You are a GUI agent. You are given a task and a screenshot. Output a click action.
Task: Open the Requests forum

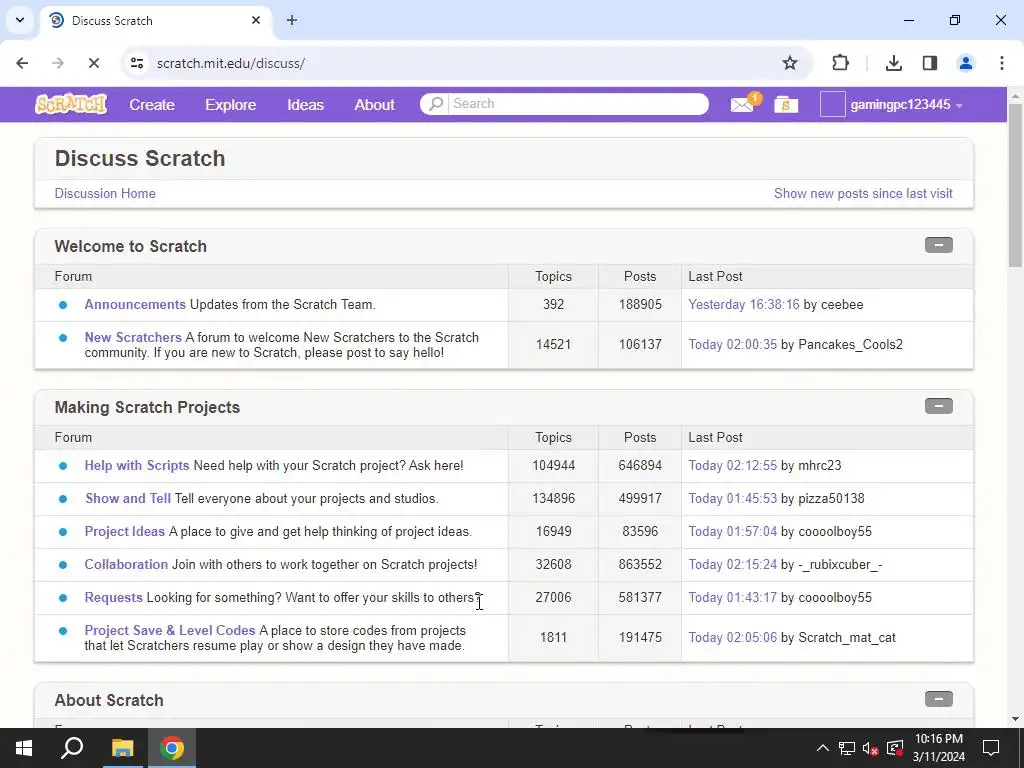click(x=114, y=598)
